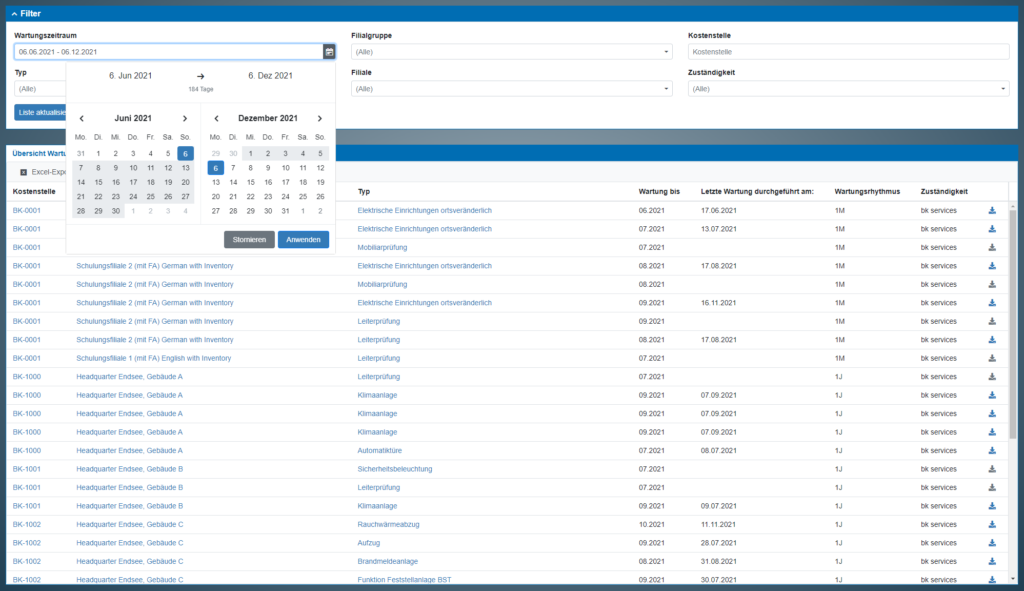Image resolution: width=1024 pixels, height=591 pixels.
Task: Go to the month before Dezember 2021
Action: coord(216,118)
